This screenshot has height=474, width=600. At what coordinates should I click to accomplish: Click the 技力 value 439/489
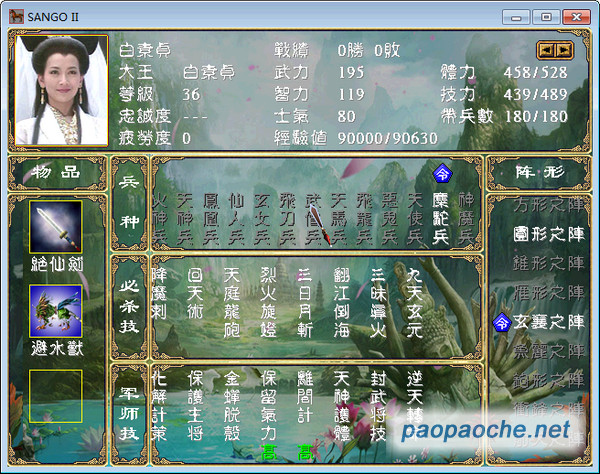click(x=535, y=94)
